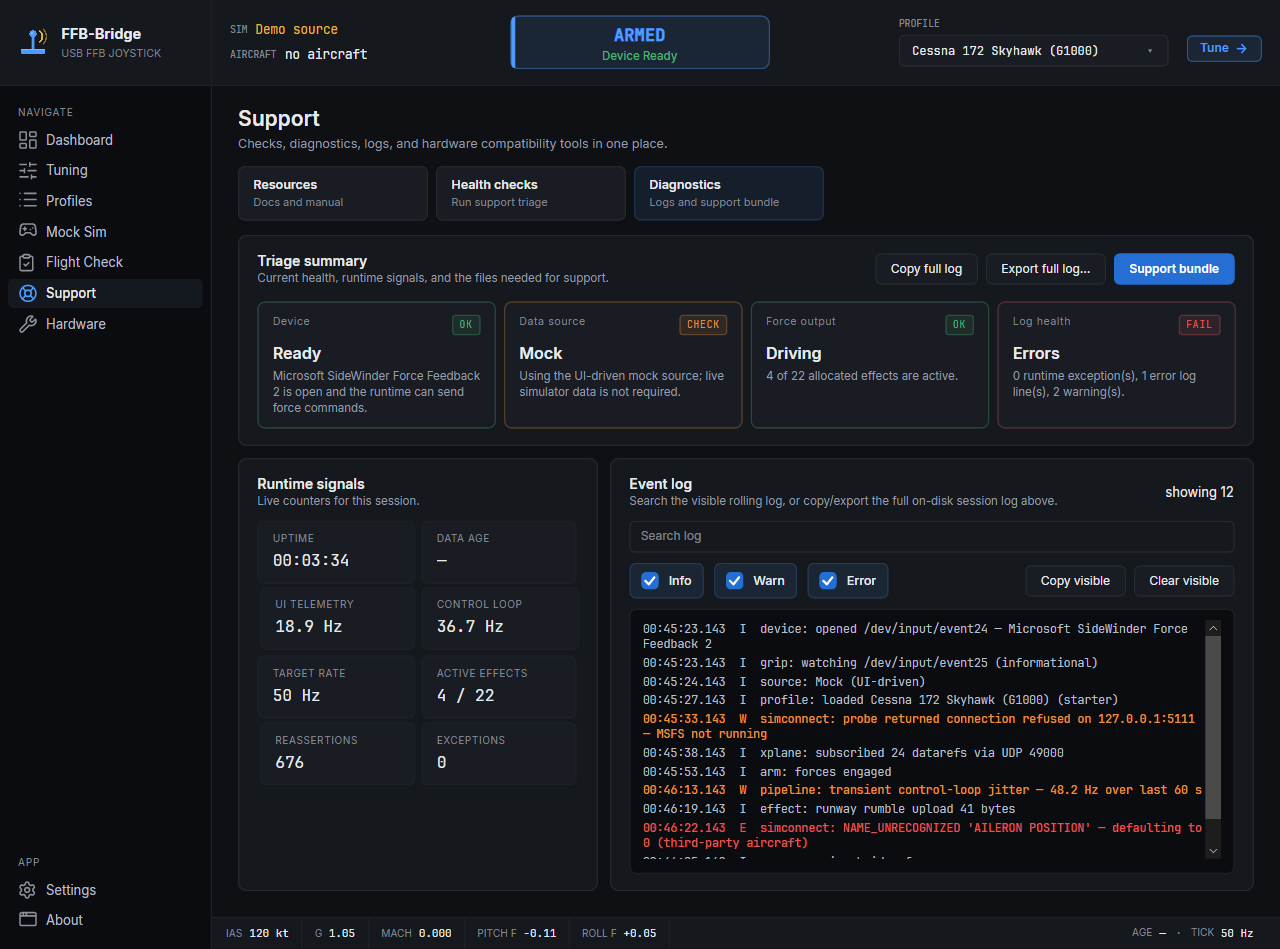Click the Force output Driving card

[x=870, y=365]
